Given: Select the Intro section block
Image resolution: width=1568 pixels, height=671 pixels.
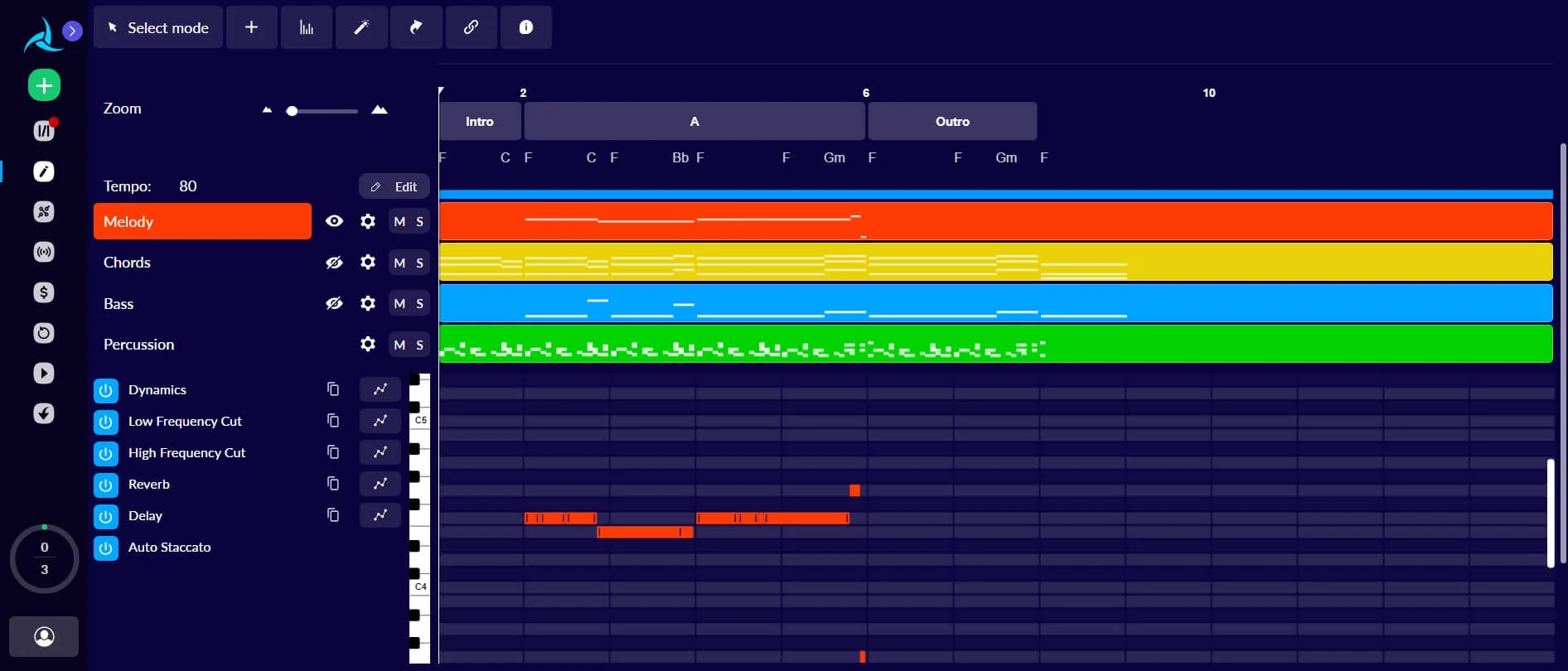Looking at the screenshot, I should (480, 122).
